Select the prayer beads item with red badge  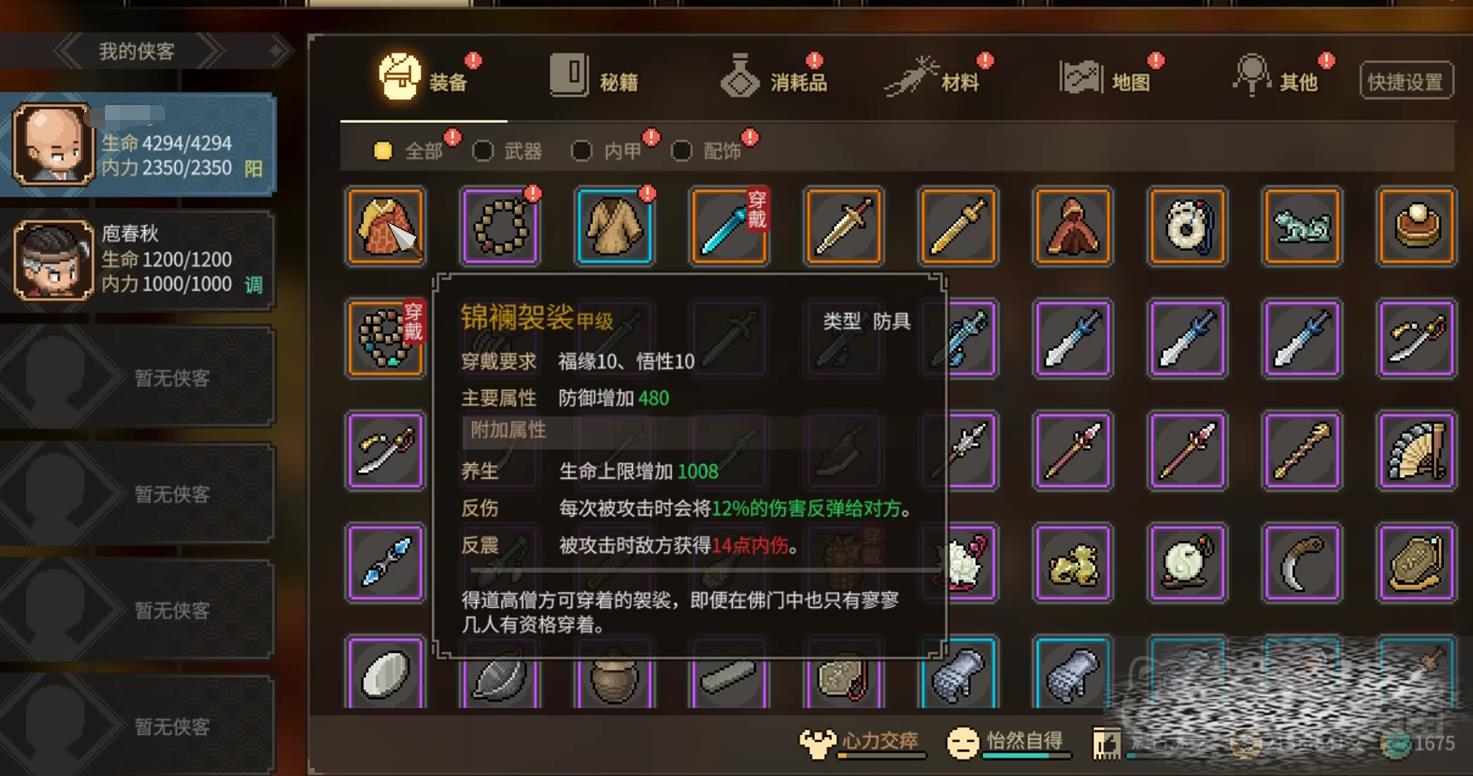tap(500, 226)
